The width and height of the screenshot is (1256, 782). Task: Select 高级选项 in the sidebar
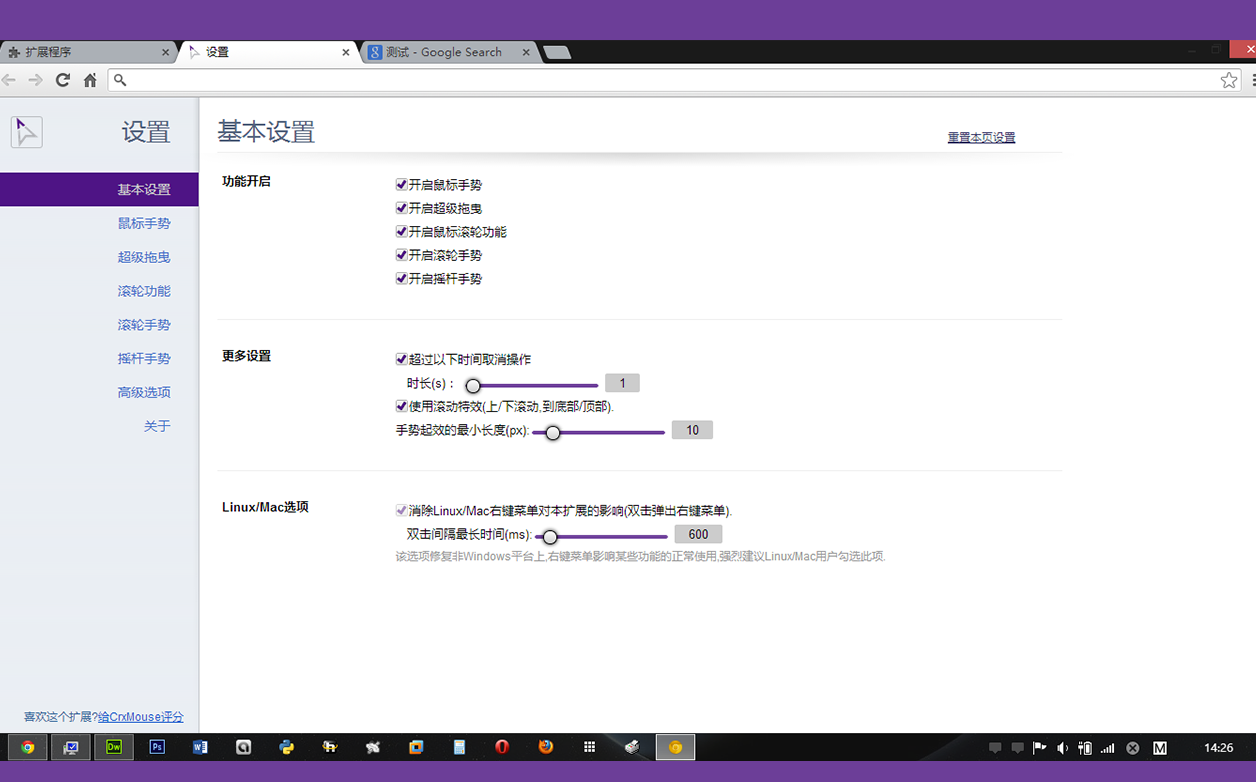coord(144,392)
